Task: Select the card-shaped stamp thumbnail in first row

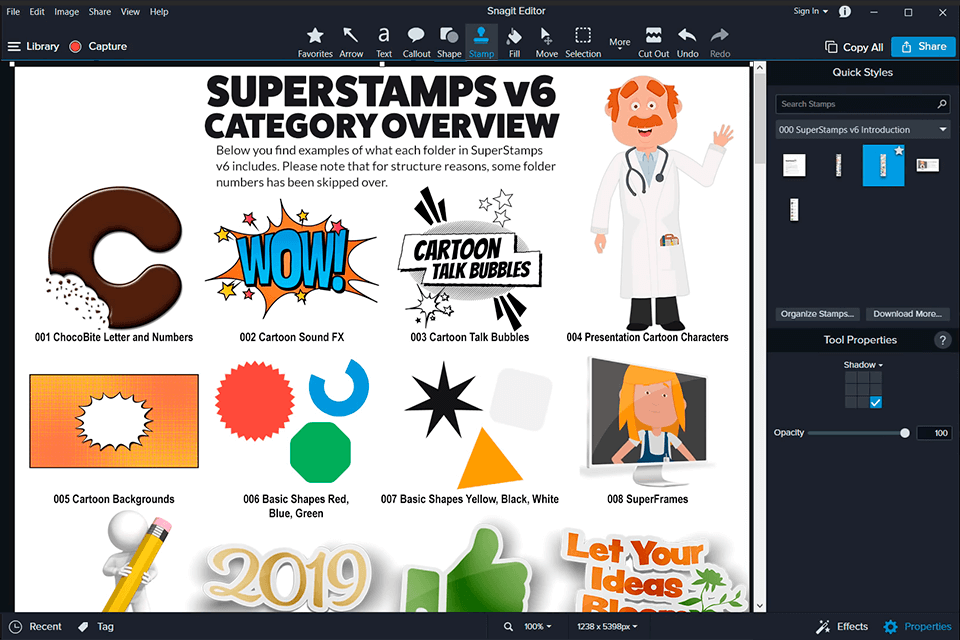Action: click(928, 165)
